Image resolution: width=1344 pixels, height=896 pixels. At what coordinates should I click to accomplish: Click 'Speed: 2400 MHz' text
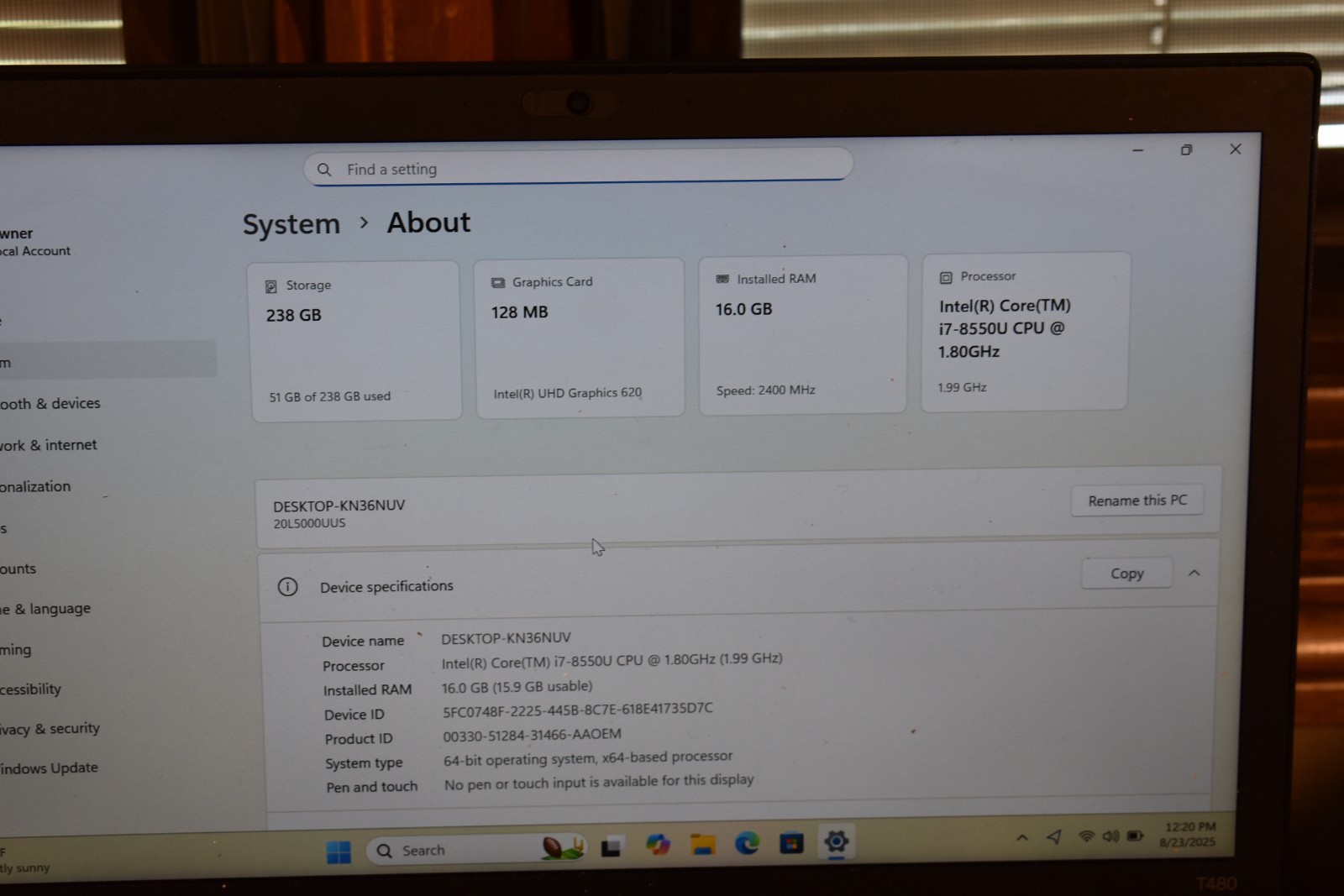tap(766, 390)
